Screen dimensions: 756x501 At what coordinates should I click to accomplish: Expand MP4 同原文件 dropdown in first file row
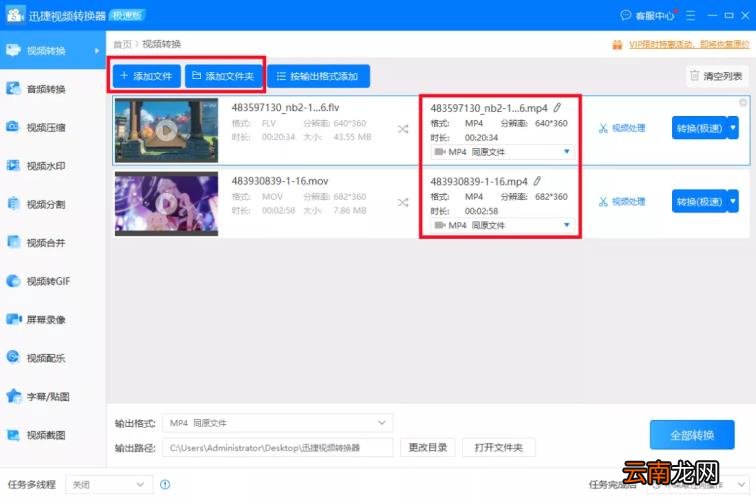(501, 152)
